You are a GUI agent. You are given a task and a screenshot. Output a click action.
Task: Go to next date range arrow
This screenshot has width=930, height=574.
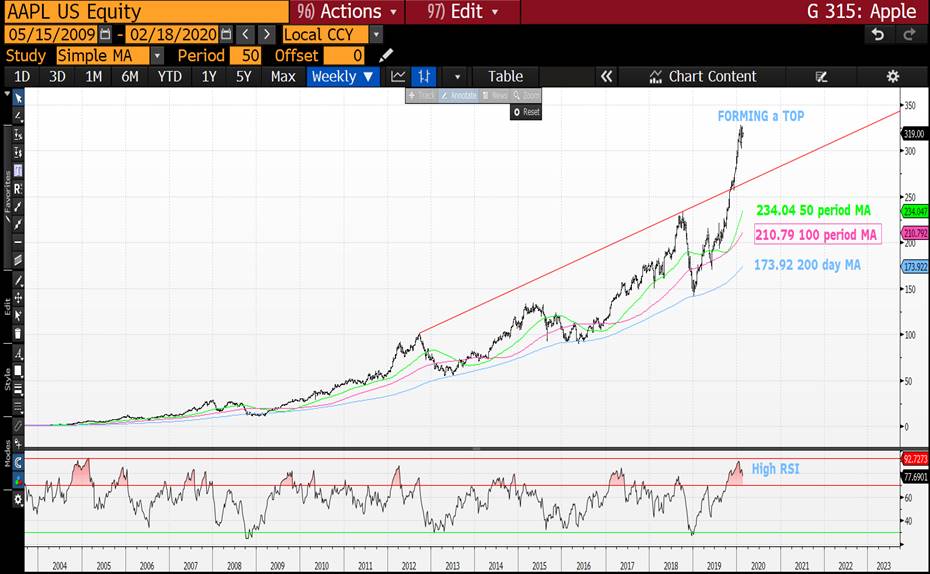(267, 34)
